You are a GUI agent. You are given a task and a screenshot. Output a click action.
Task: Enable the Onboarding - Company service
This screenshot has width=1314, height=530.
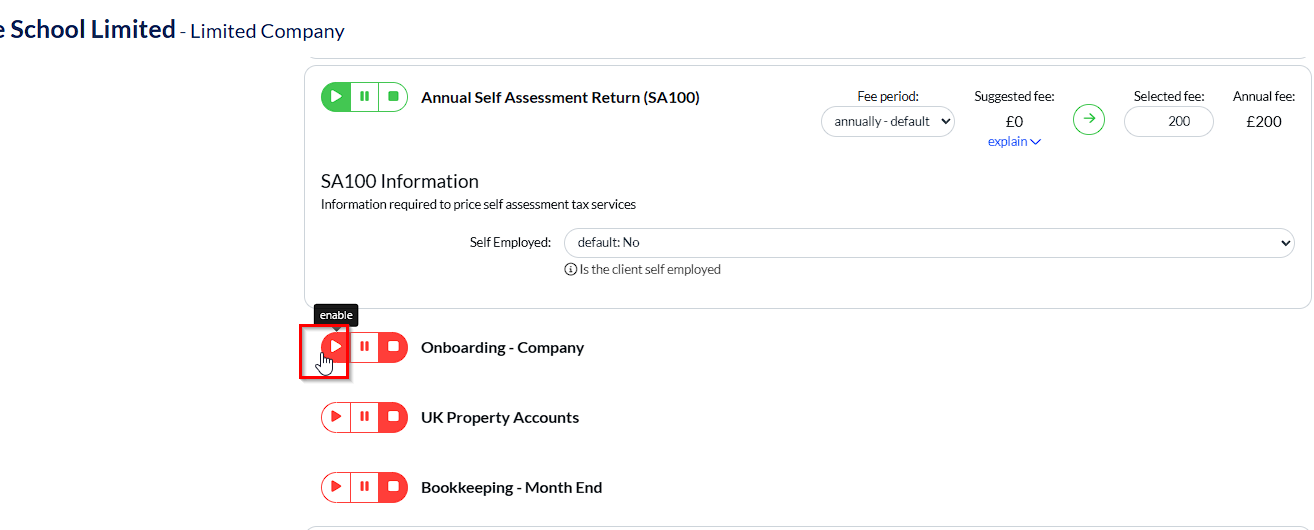pos(336,347)
